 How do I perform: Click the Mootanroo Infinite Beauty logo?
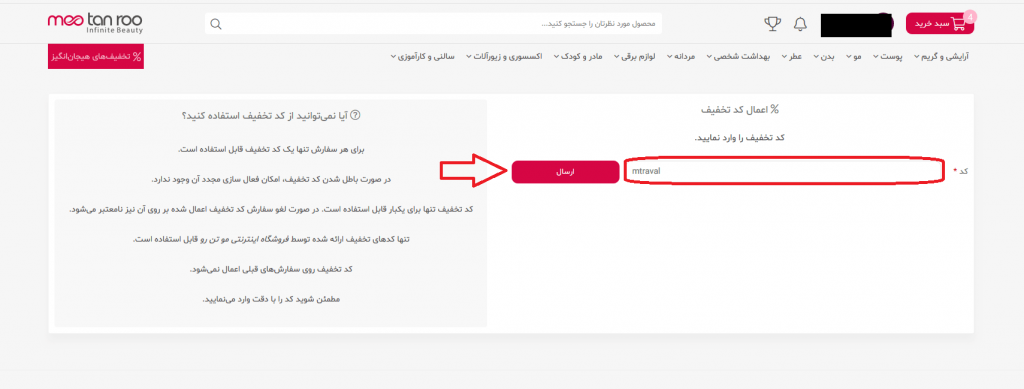(x=95, y=23)
